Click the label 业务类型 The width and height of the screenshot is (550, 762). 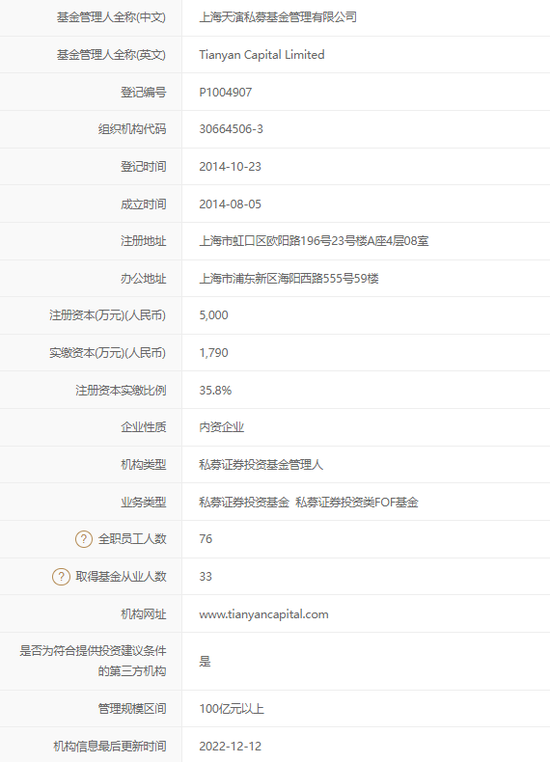click(x=143, y=502)
